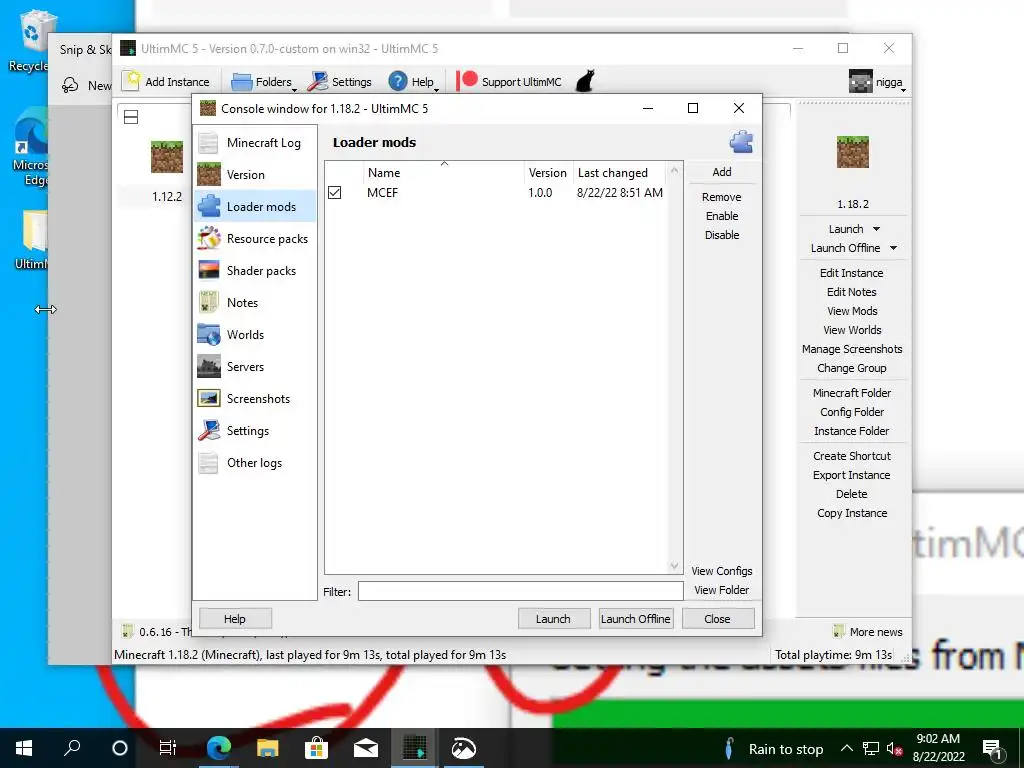
Task: Expand the Launch dropdown arrow in side panel
Action: coord(876,229)
